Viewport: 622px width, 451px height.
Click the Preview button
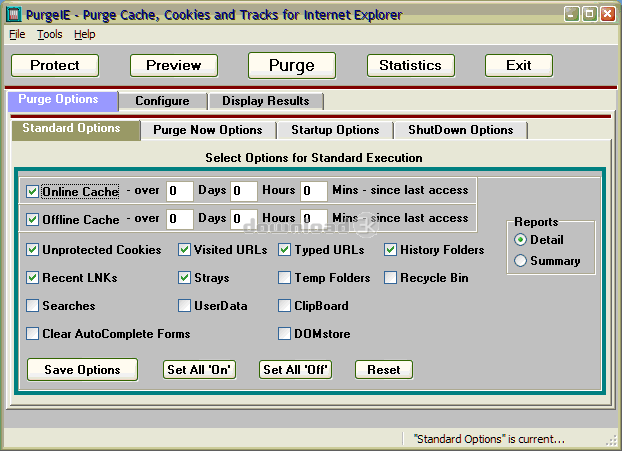click(174, 65)
